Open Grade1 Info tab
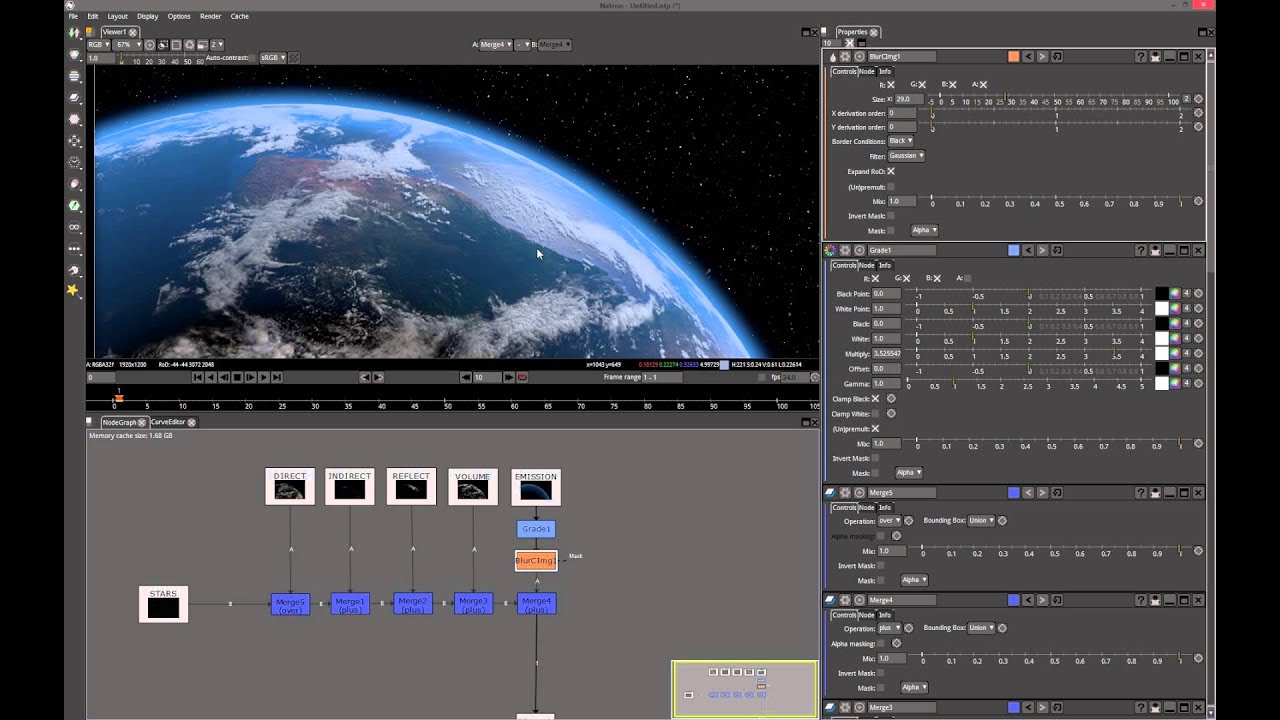Screen dimensions: 1280x720 point(885,265)
